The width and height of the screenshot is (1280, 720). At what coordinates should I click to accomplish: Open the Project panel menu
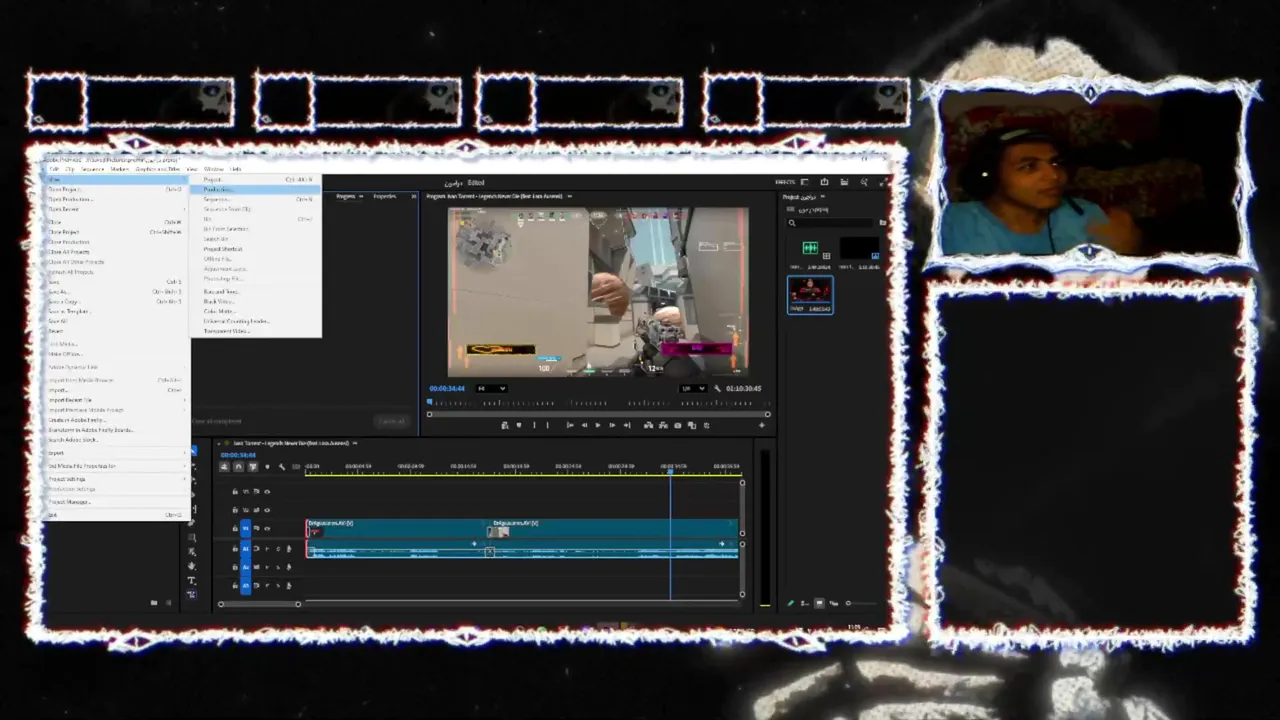tap(823, 196)
